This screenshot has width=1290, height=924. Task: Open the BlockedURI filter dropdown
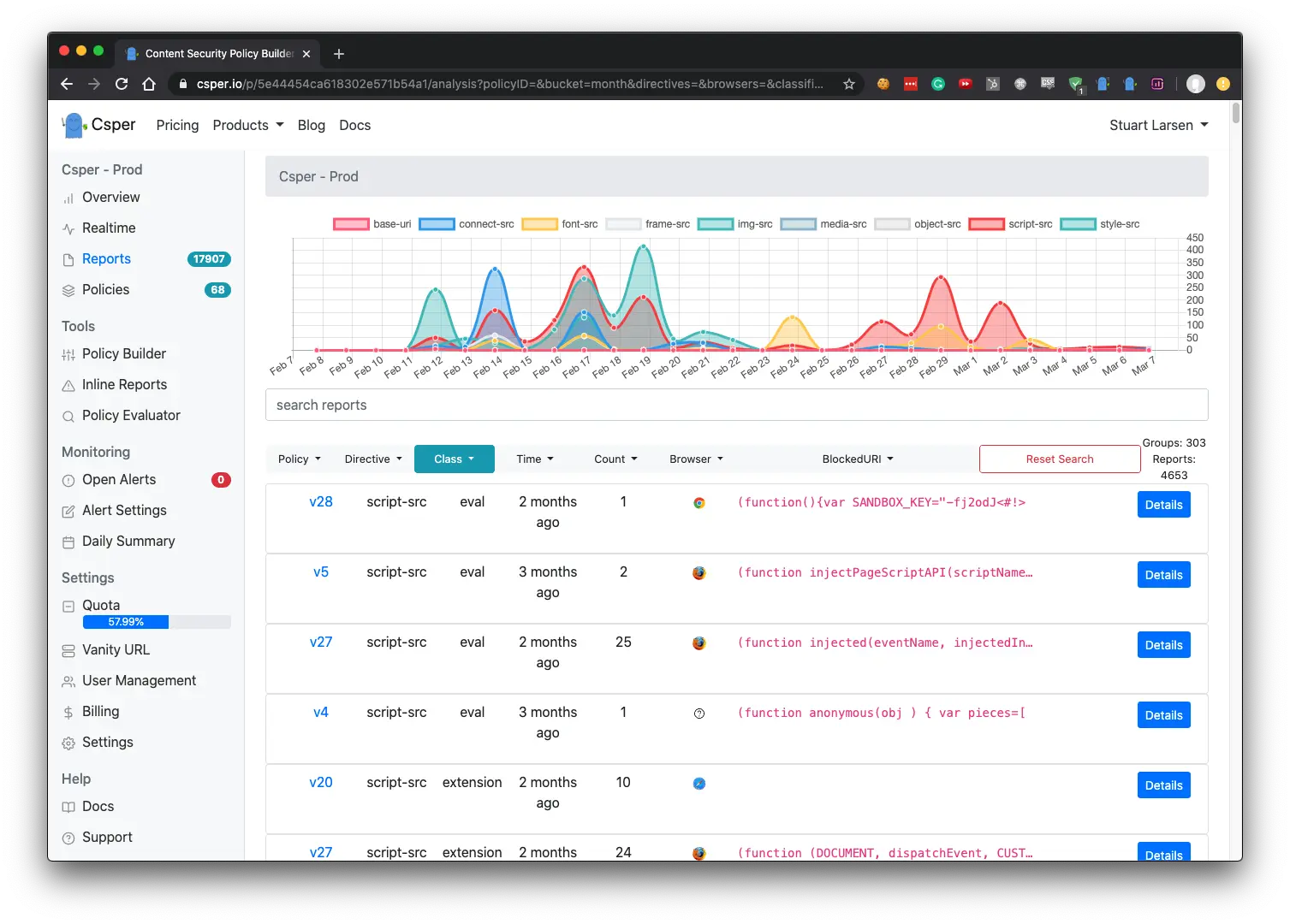(x=858, y=459)
